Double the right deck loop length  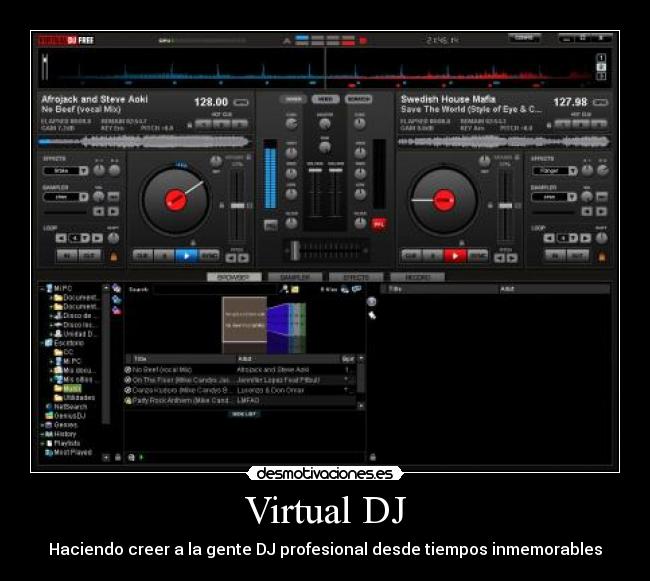tap(585, 238)
